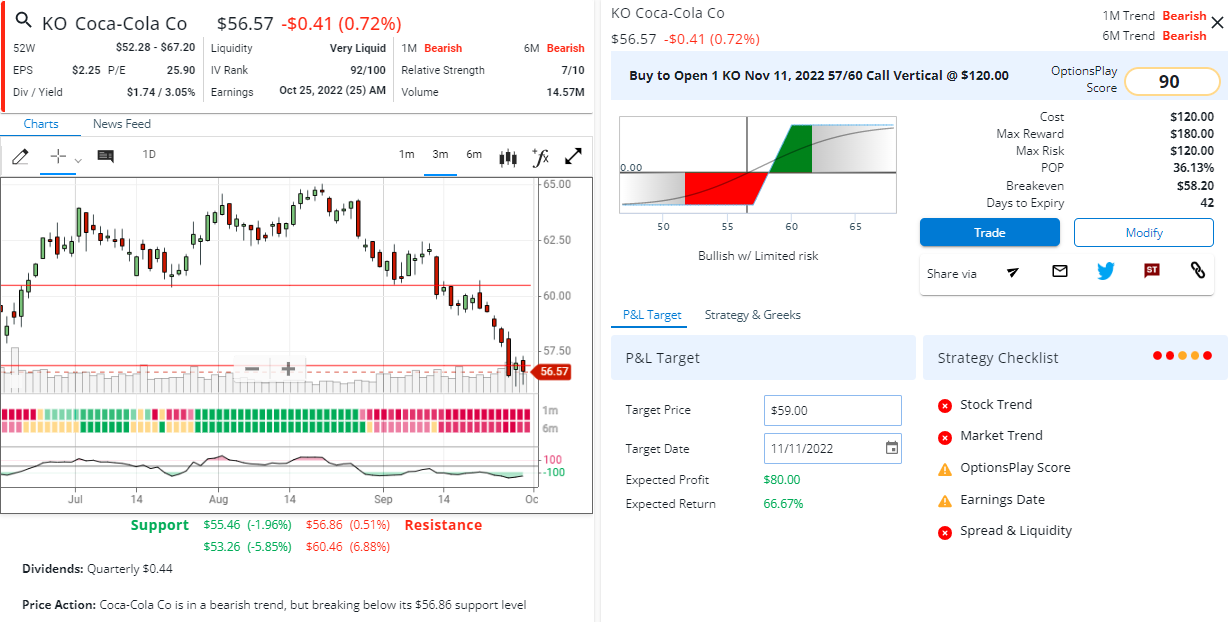Open the chart annotation comment tool

(x=105, y=156)
